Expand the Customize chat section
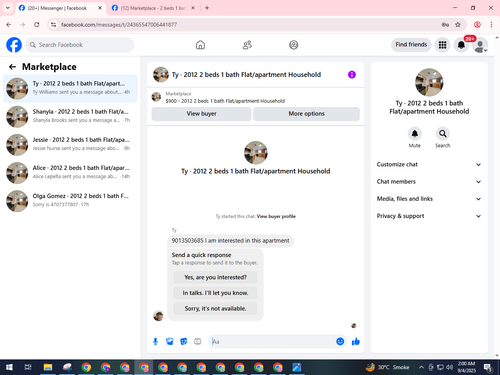This screenshot has height=375, width=500. (429, 164)
